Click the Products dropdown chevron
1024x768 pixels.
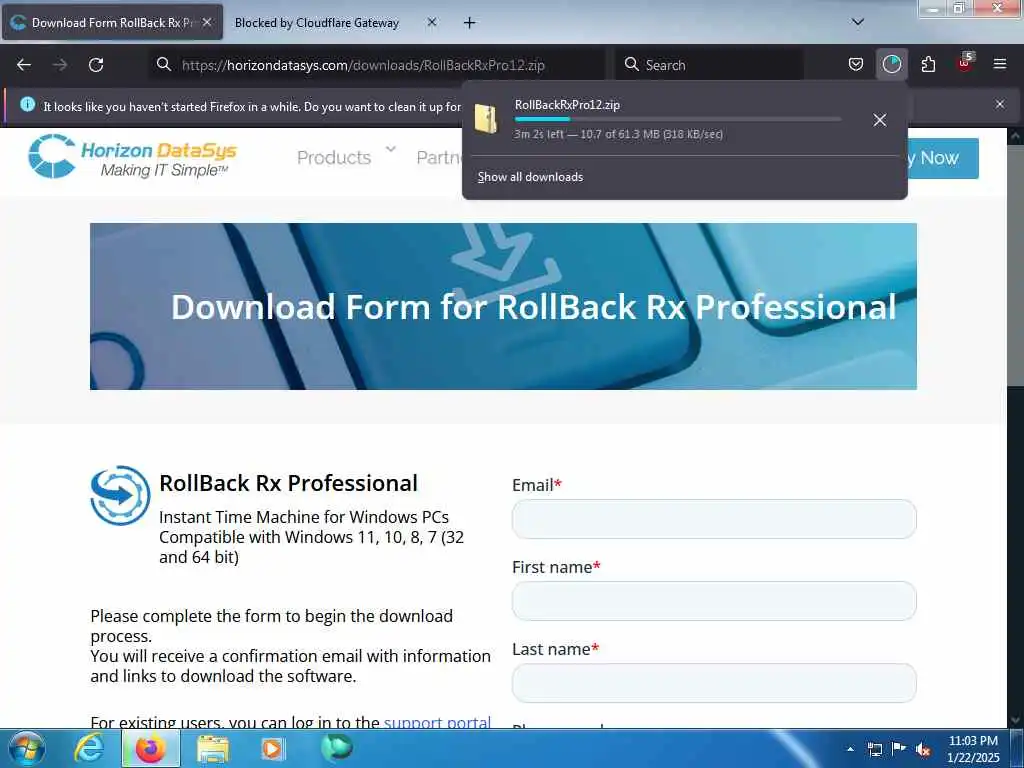[391, 149]
